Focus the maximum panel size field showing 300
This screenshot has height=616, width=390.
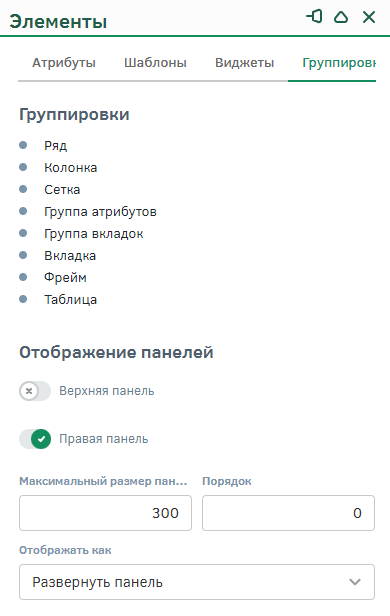pyautogui.click(x=105, y=513)
